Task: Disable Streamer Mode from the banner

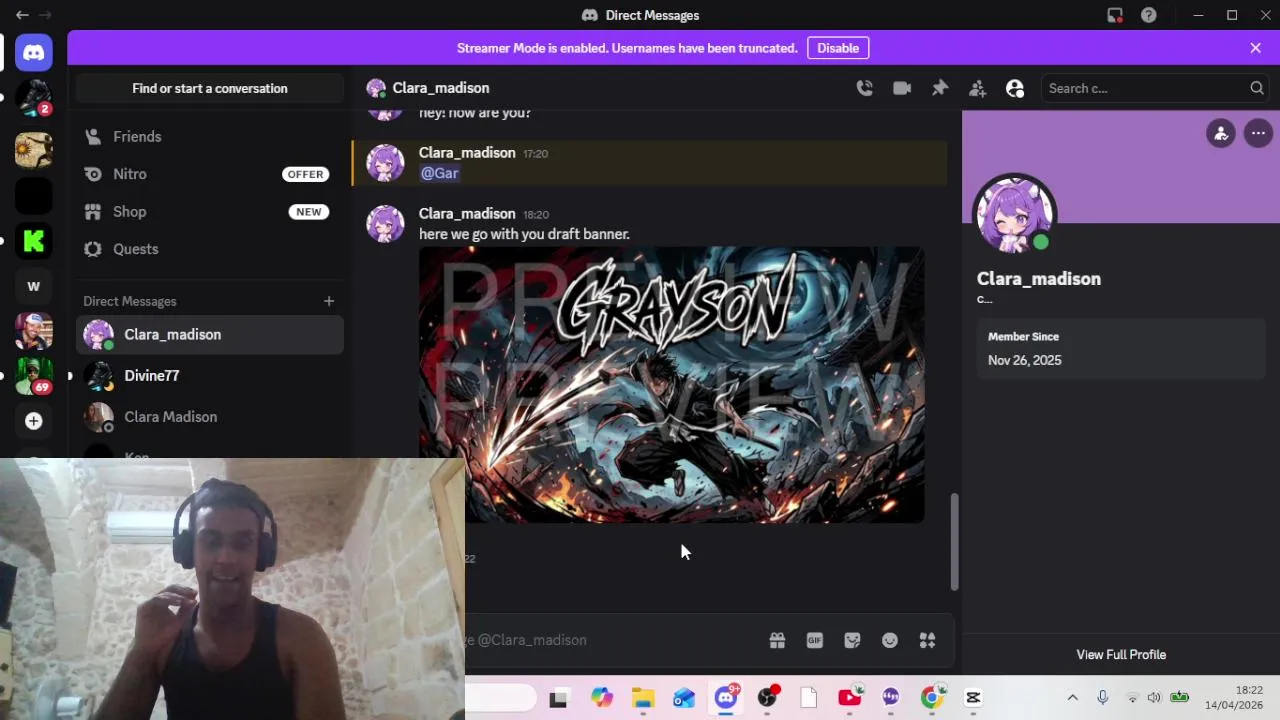Action: click(x=838, y=48)
